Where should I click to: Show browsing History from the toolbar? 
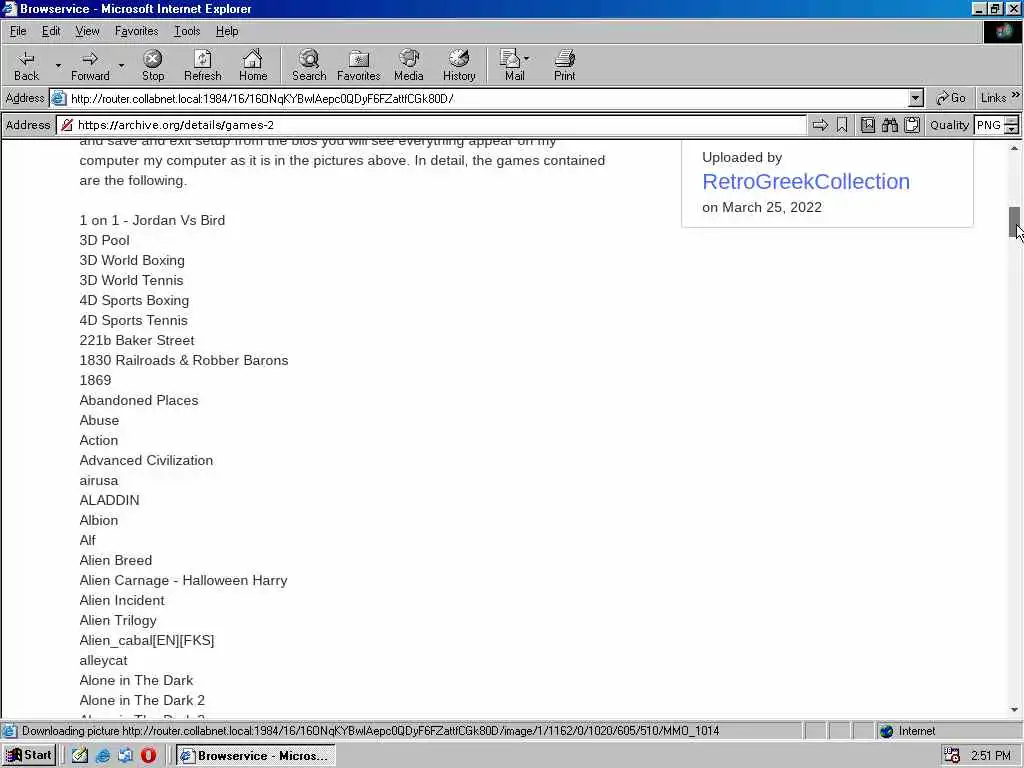pos(459,65)
